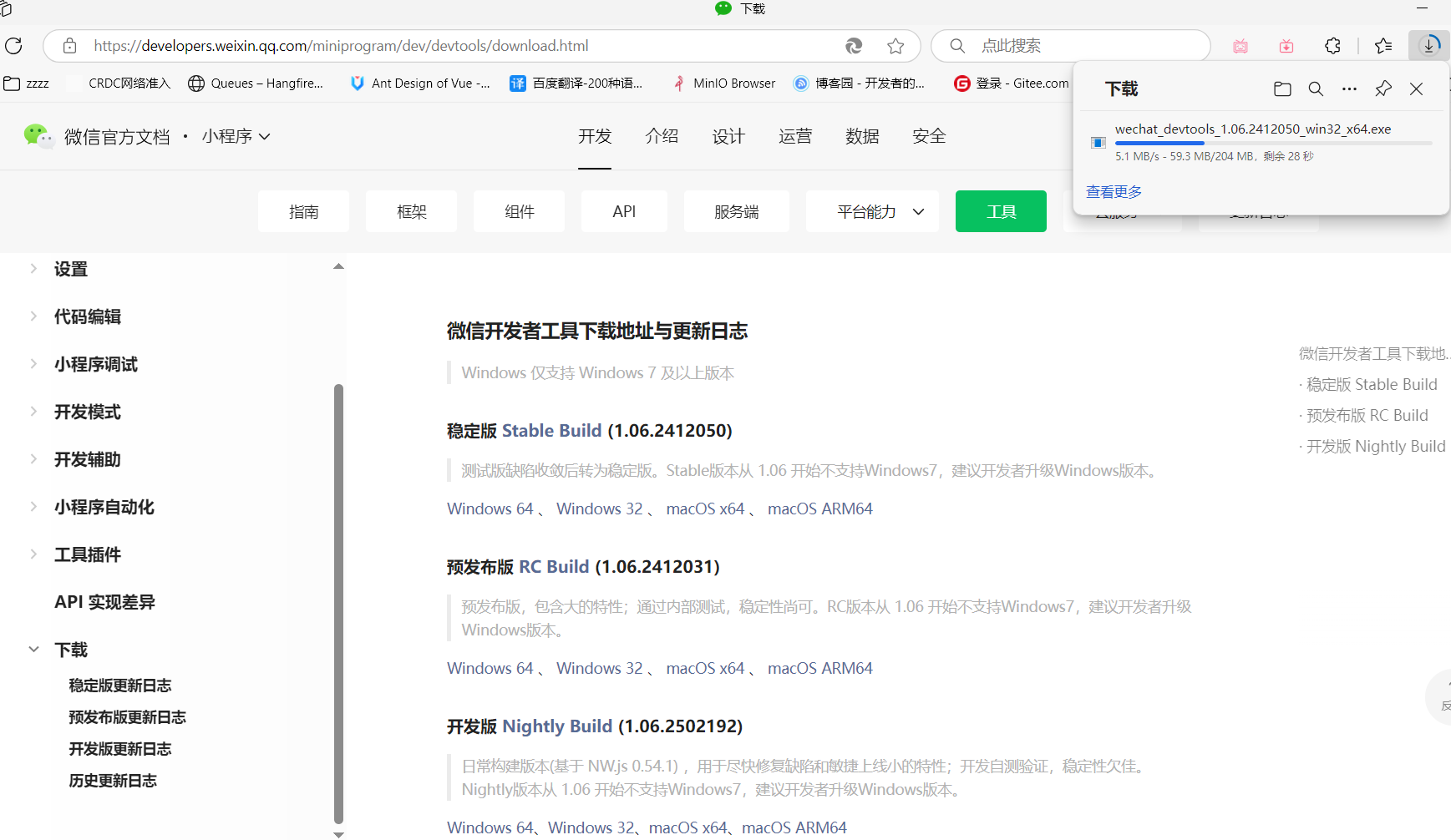Add this page to favorites with the star

(895, 46)
